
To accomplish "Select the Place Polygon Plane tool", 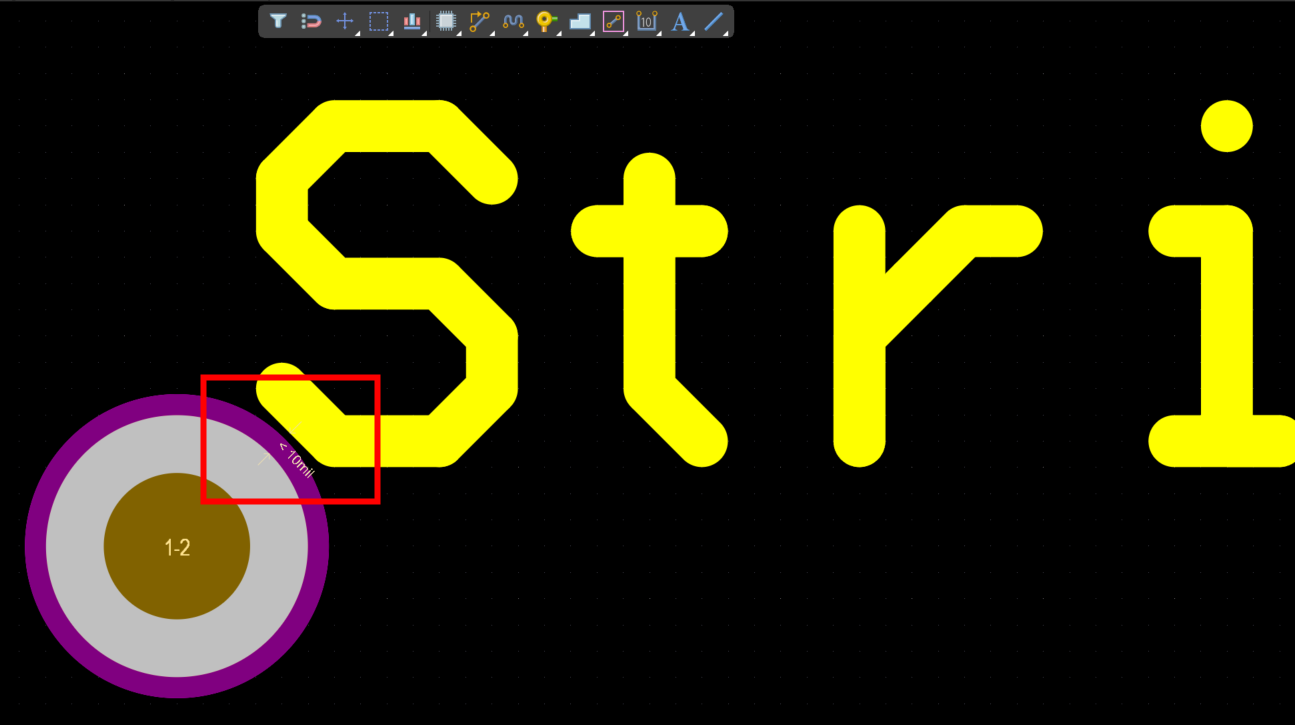I will (580, 21).
